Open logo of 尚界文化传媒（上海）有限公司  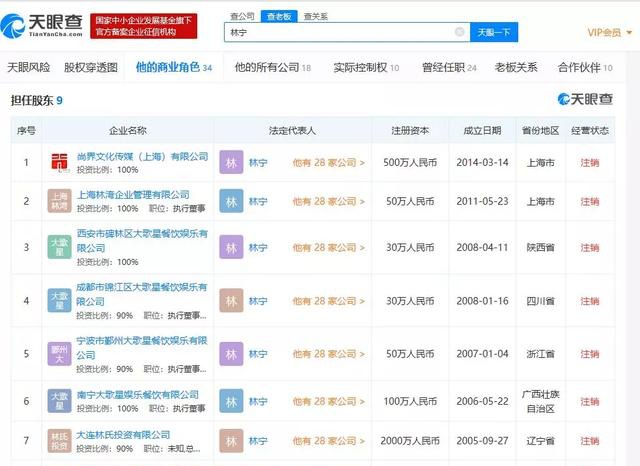(60, 162)
